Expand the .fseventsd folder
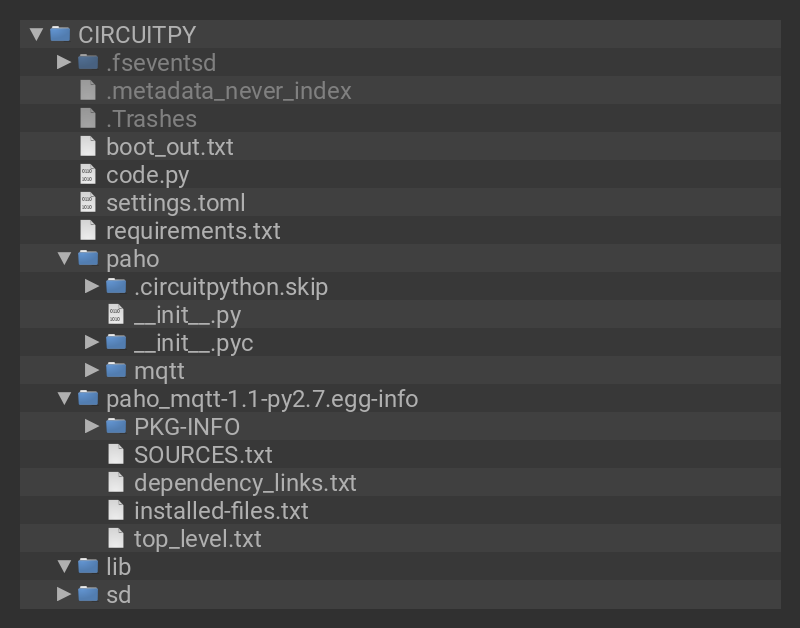The image size is (800, 628). click(x=64, y=62)
